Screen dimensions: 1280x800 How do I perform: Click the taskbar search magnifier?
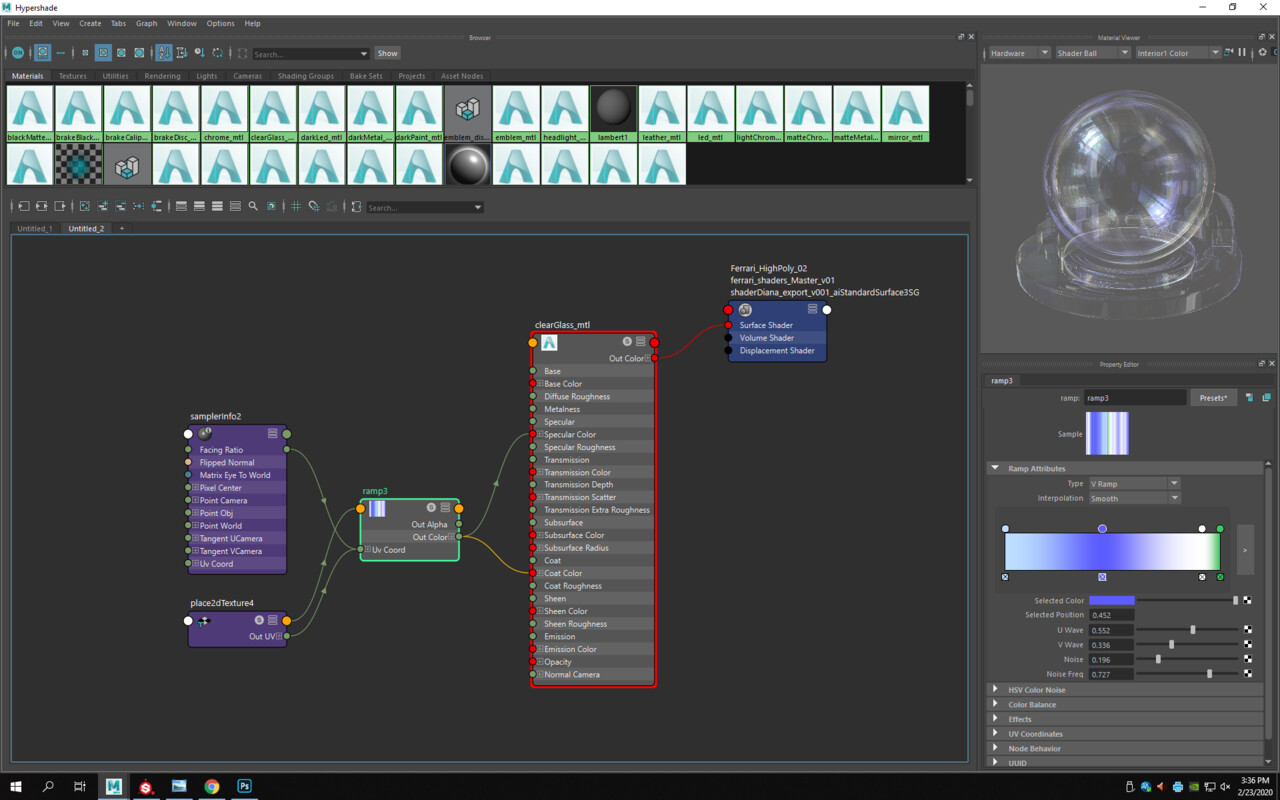pos(48,787)
